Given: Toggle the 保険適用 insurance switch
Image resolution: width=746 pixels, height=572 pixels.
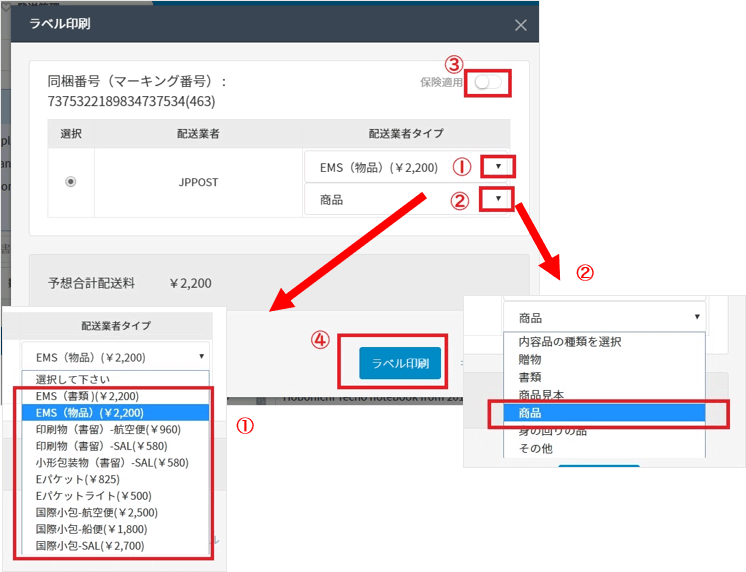Looking at the screenshot, I should (488, 82).
